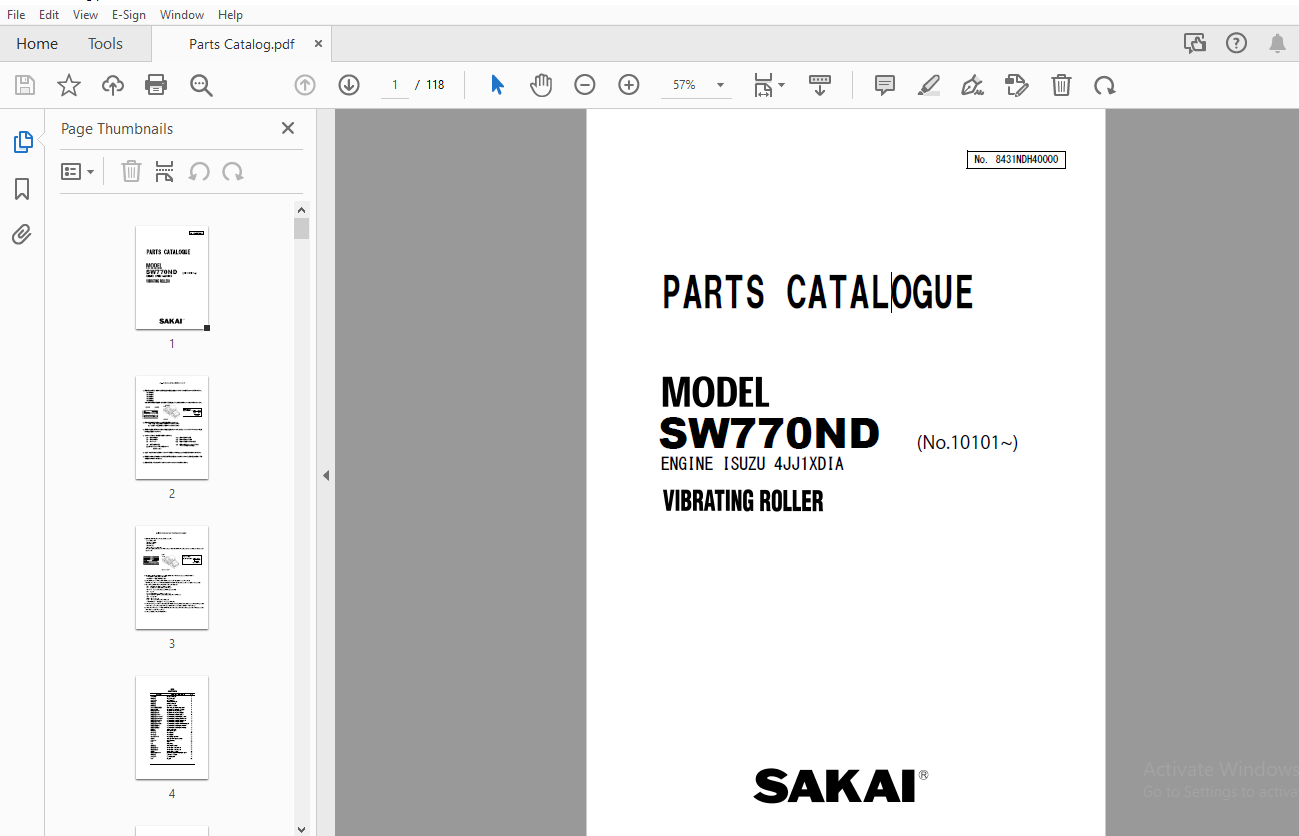Click the PARTS CATALOGUE heading text
The width and height of the screenshot is (1299, 836).
pyautogui.click(x=818, y=292)
